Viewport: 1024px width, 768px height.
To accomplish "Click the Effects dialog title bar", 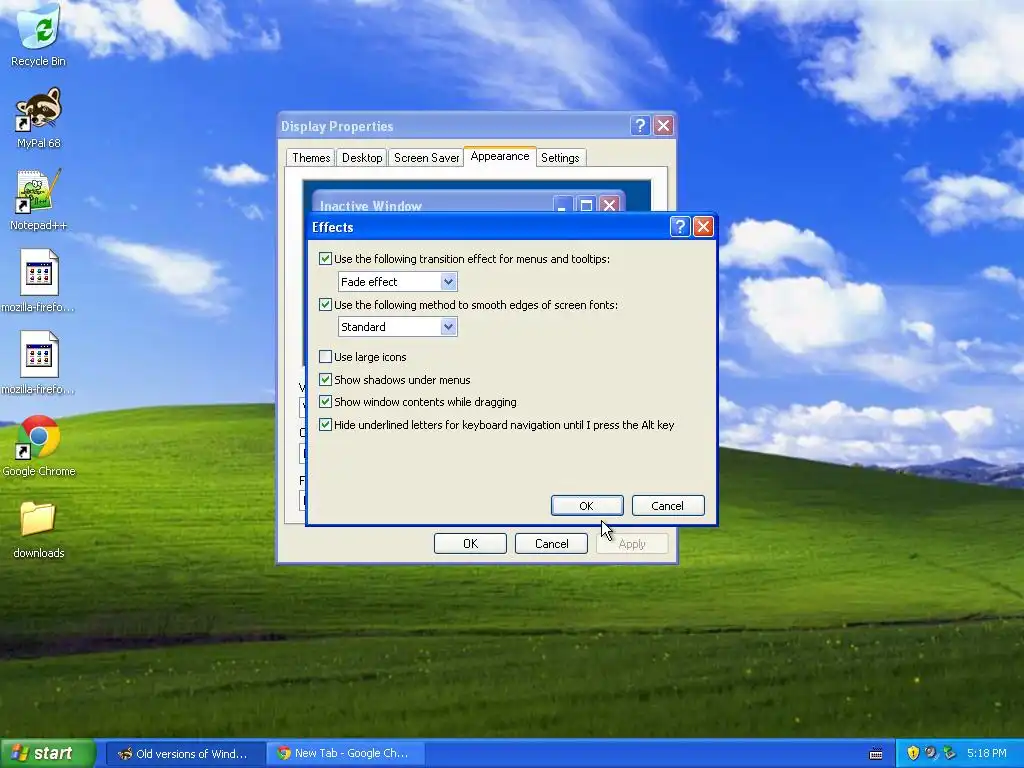I will [488, 227].
